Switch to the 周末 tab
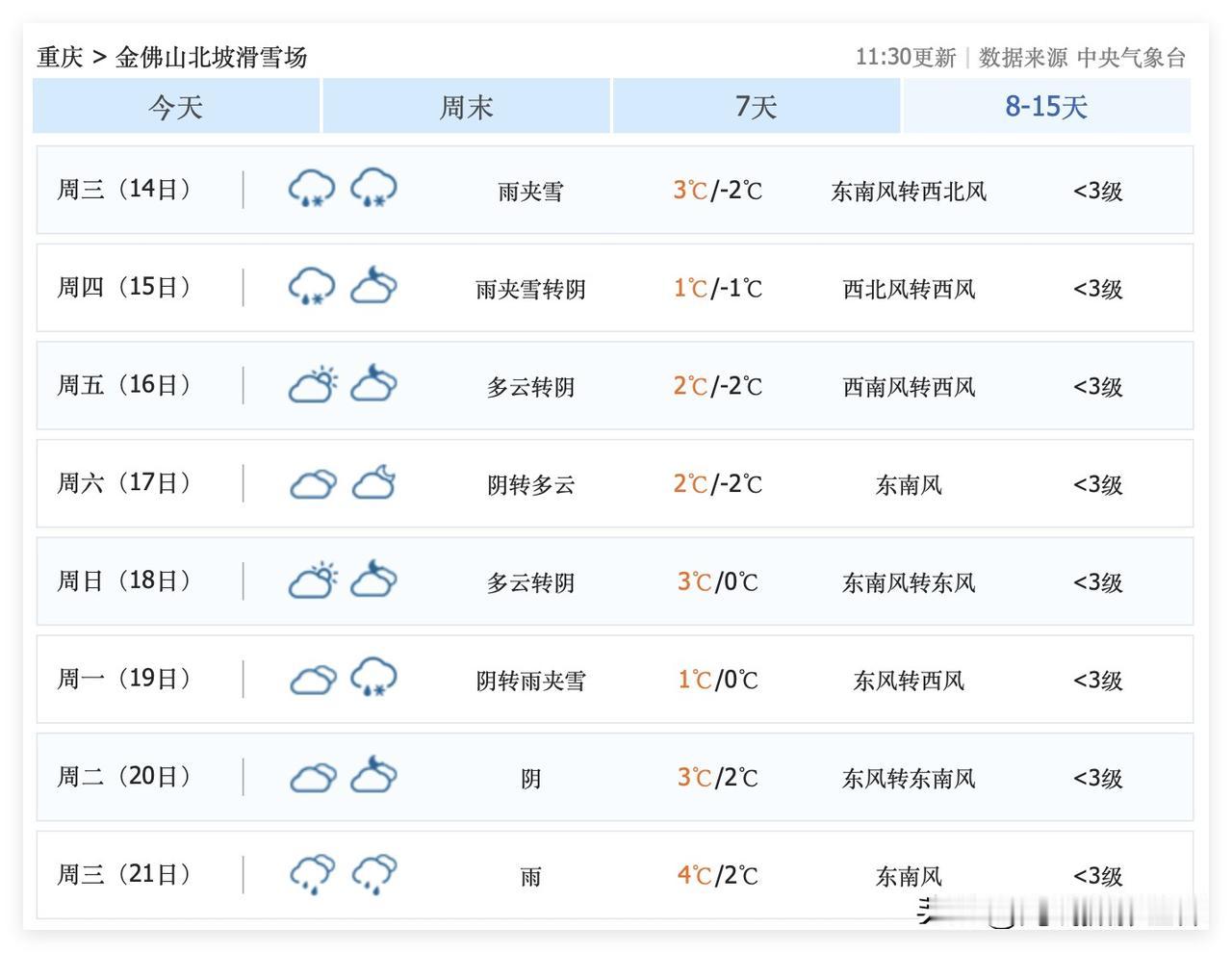This screenshot has height=953, width=1232. [x=466, y=106]
